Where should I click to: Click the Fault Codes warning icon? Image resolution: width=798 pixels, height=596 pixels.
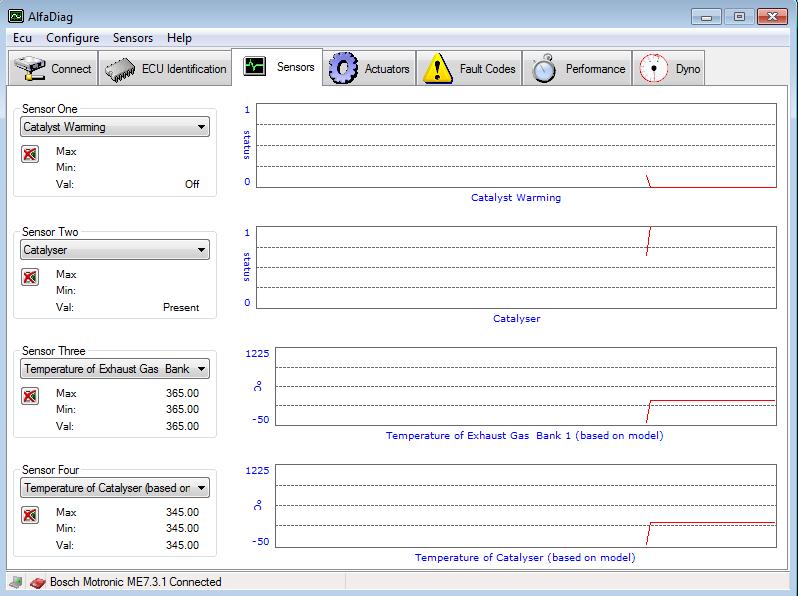click(438, 69)
